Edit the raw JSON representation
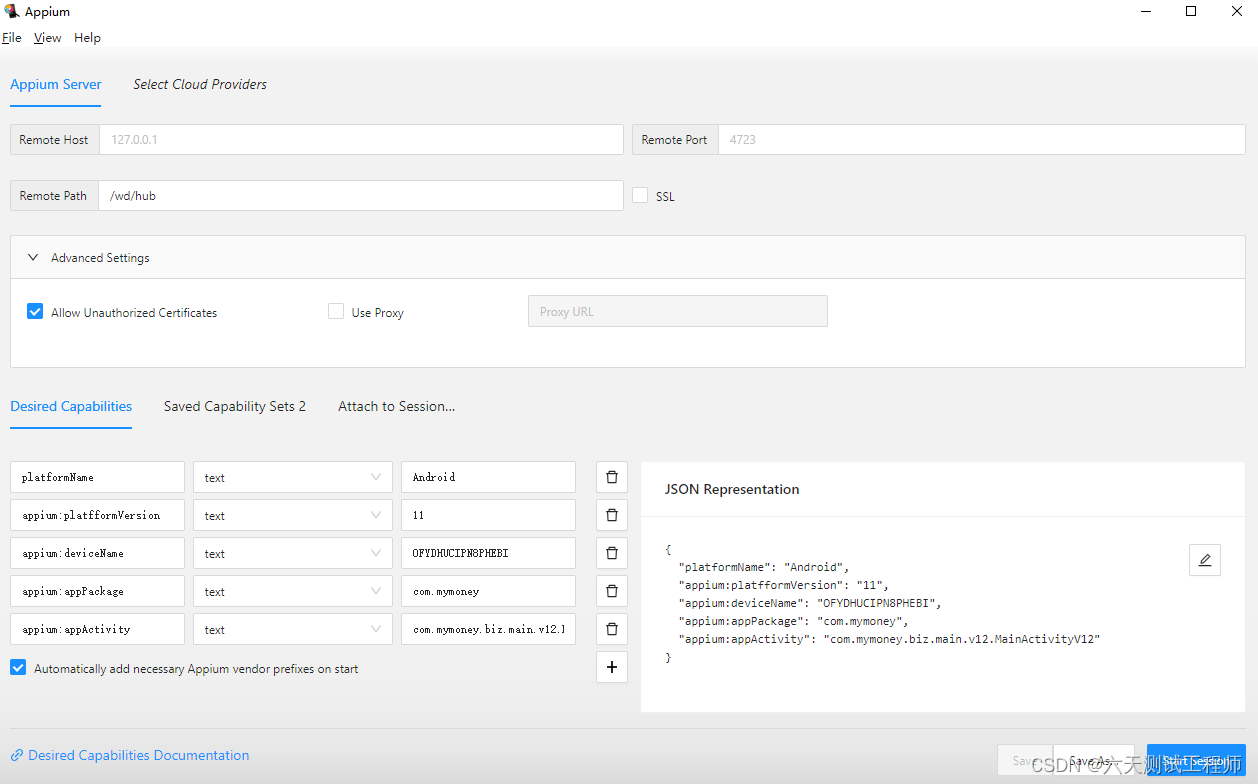The width and height of the screenshot is (1258, 784). click(1205, 560)
